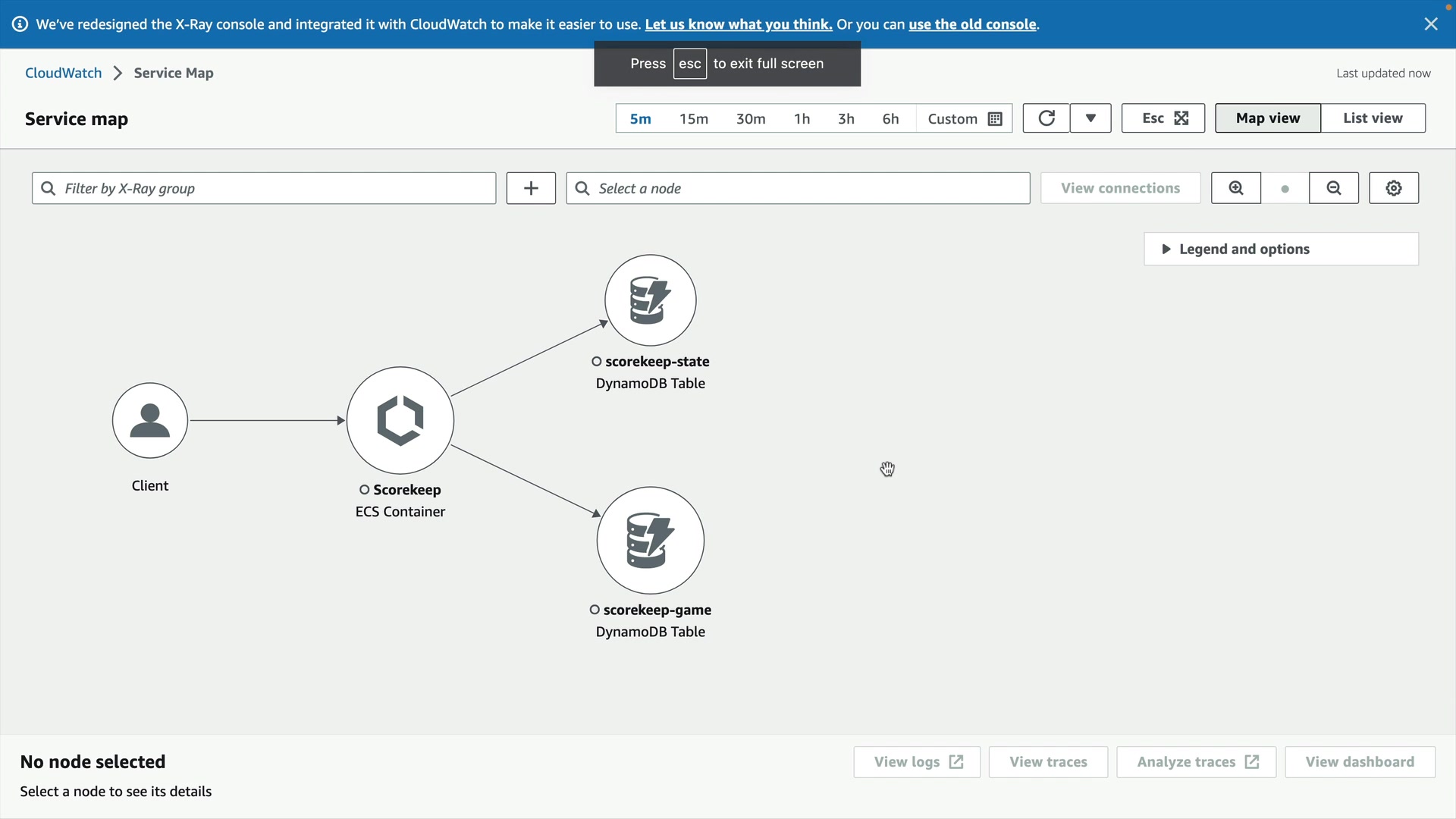The image size is (1456, 819).
Task: Switch to Map view
Action: coord(1268,118)
